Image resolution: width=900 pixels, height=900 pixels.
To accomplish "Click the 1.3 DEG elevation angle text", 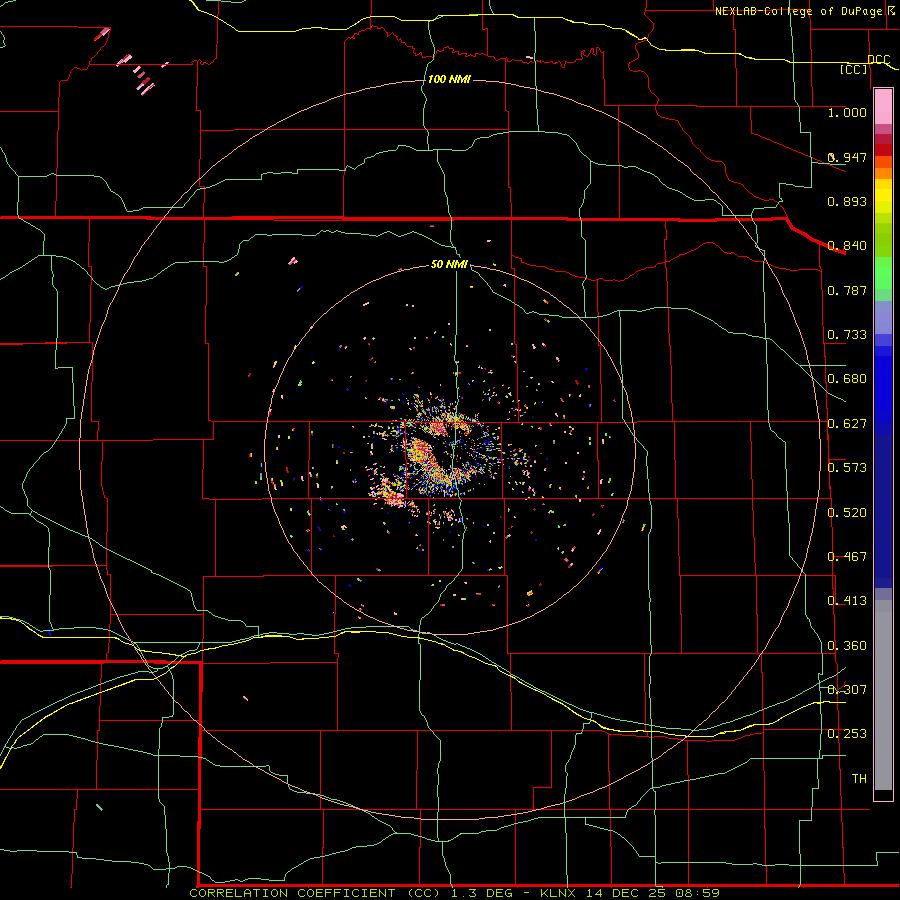I will [x=484, y=893].
